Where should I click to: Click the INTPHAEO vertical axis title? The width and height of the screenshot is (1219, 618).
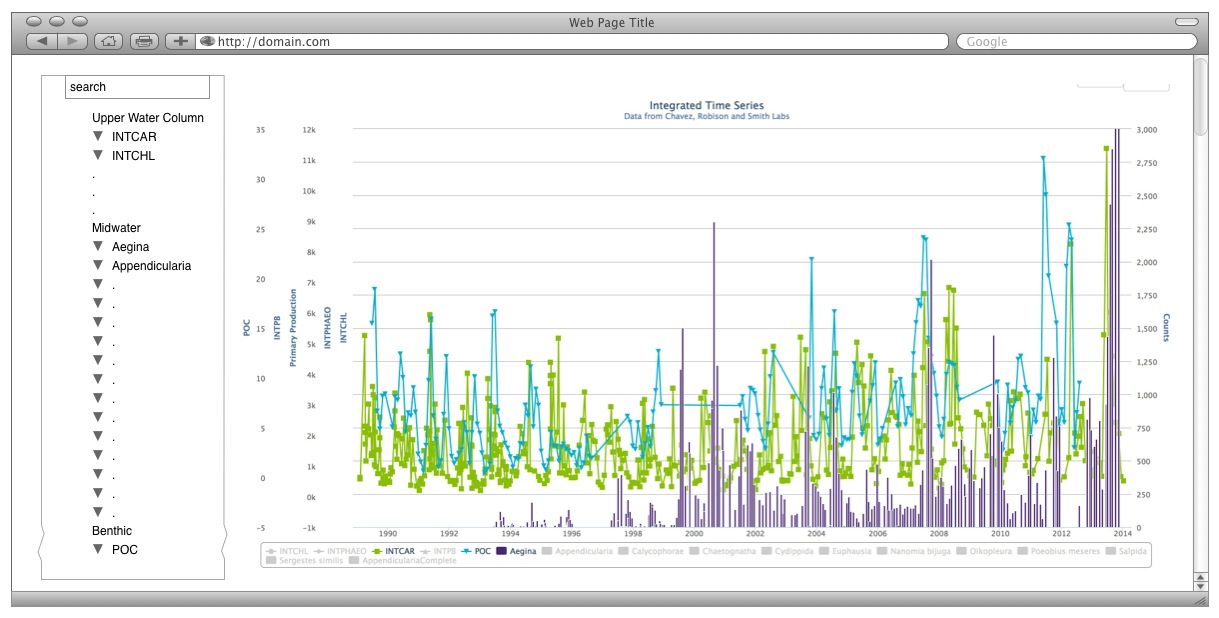327,328
